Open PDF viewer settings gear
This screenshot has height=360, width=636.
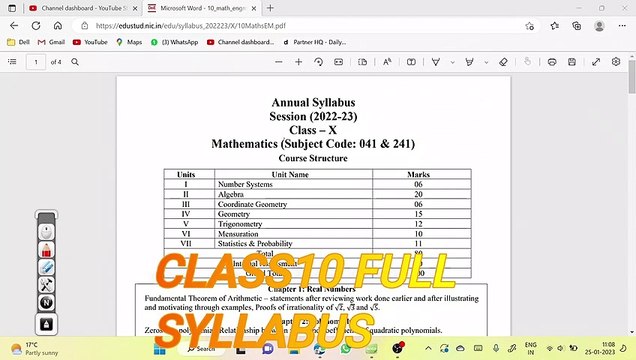click(616, 62)
